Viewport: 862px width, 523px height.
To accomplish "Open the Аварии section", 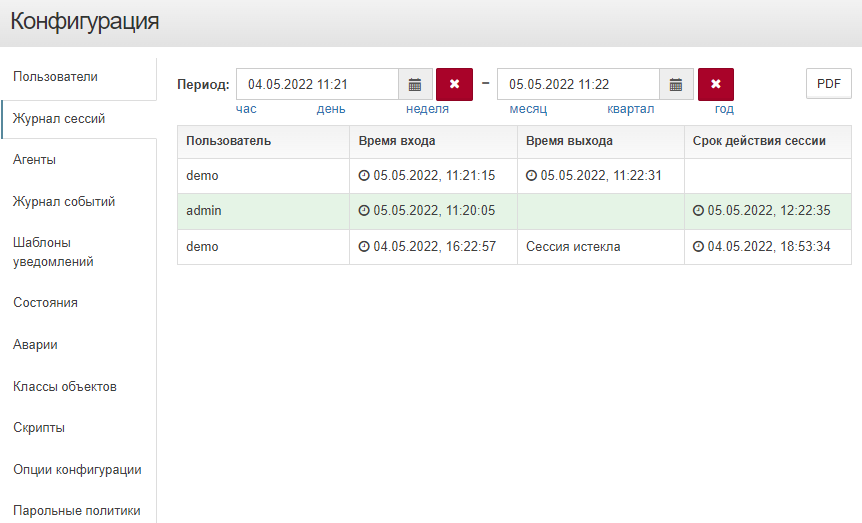I will click(x=35, y=345).
